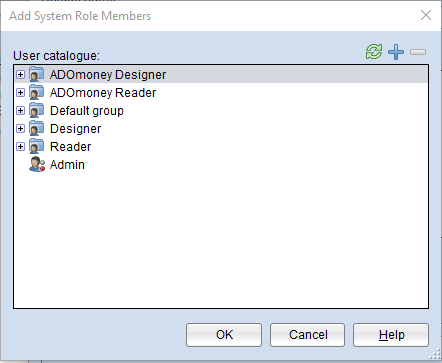Screen dimensions: 442x363
Task: Expand the ADOmoney Designer node
Action: 20,74
